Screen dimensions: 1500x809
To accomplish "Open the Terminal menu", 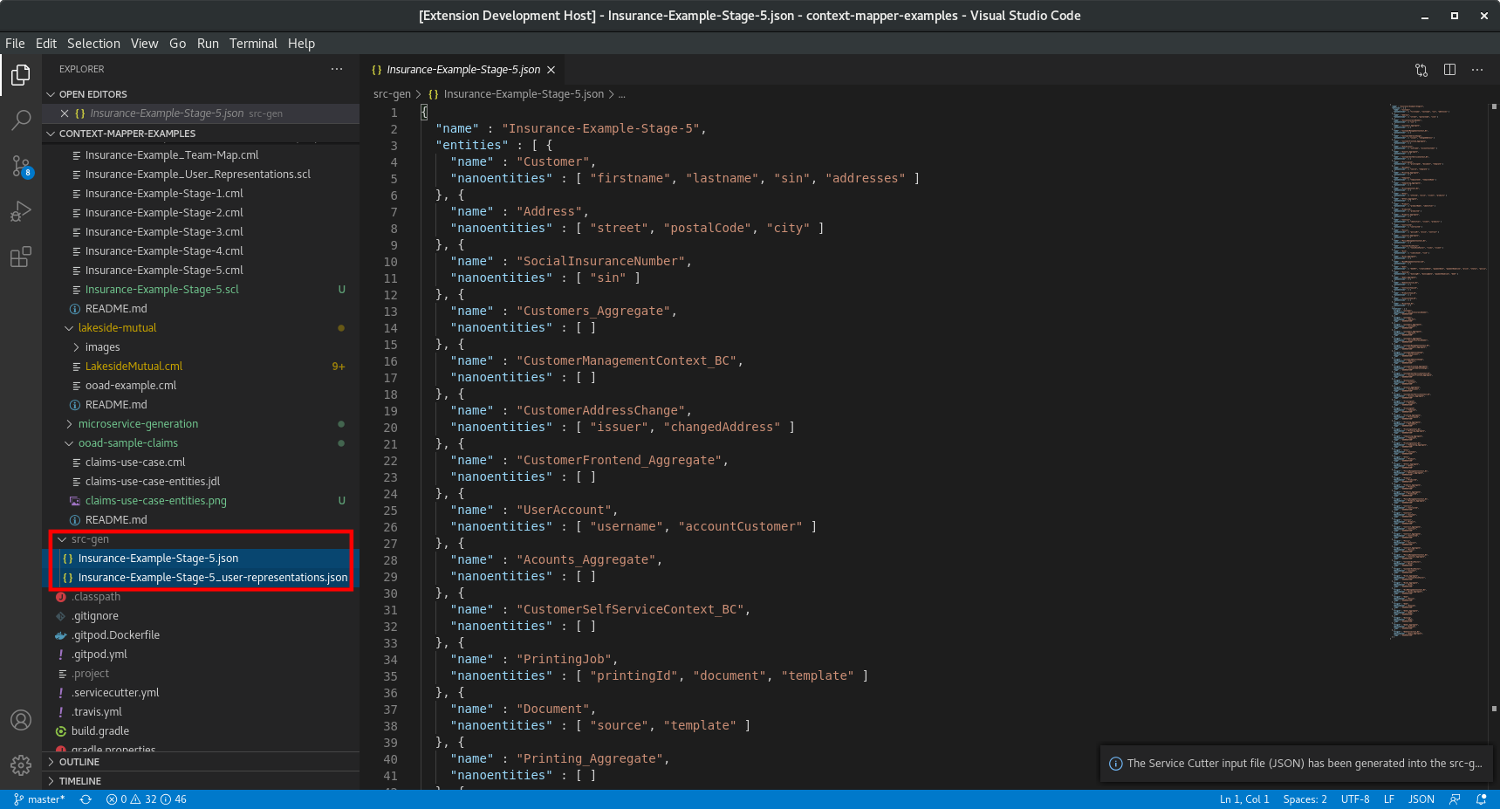I will click(253, 43).
